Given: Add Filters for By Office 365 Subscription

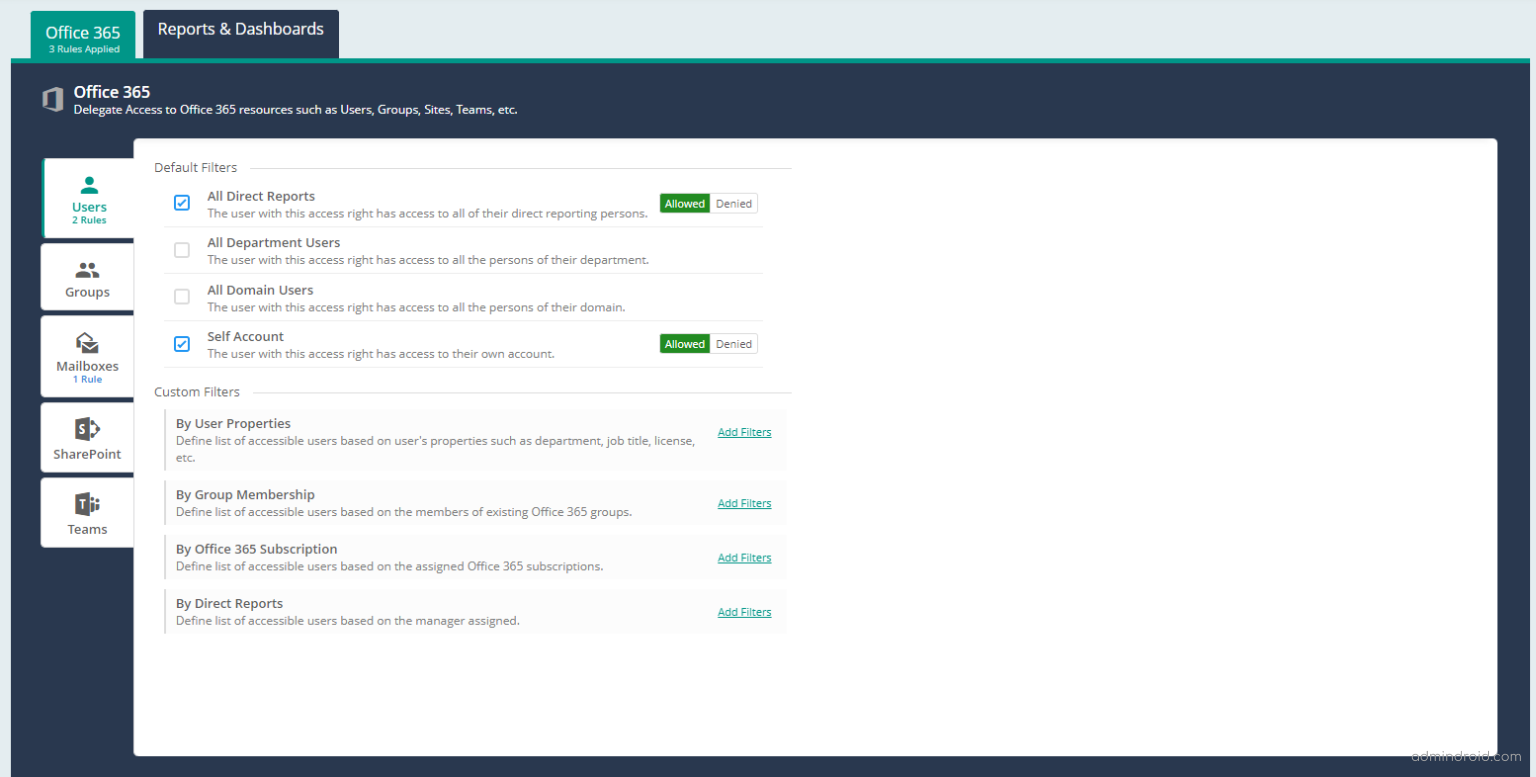Looking at the screenshot, I should pyautogui.click(x=744, y=557).
